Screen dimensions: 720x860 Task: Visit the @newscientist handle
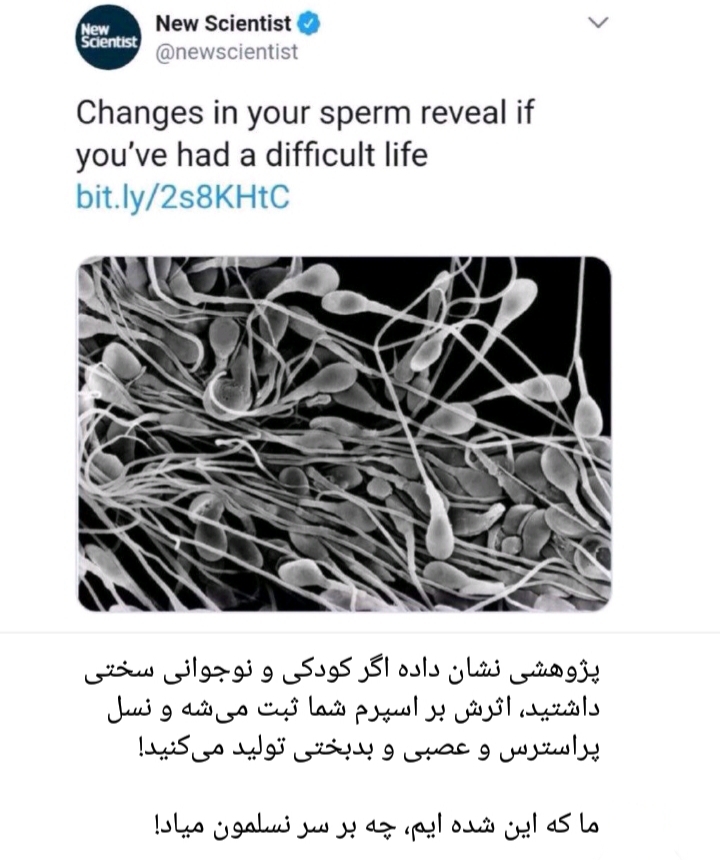(227, 52)
